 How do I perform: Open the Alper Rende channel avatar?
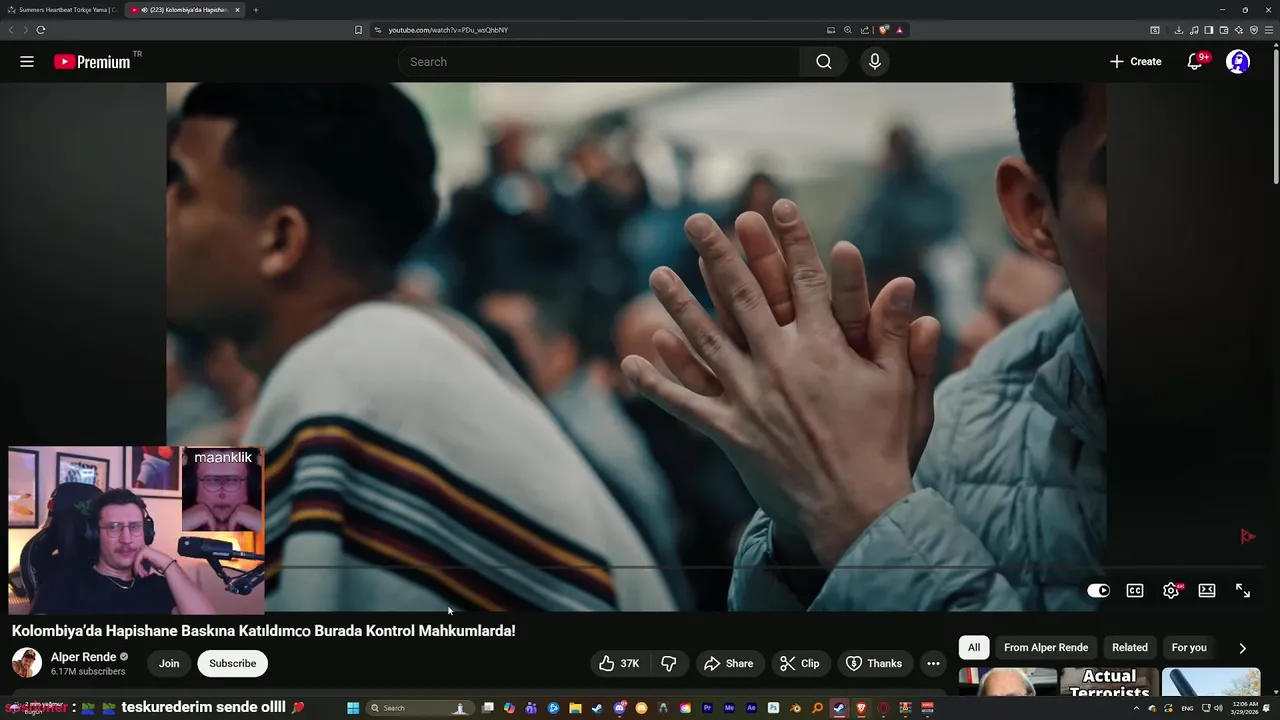point(27,663)
